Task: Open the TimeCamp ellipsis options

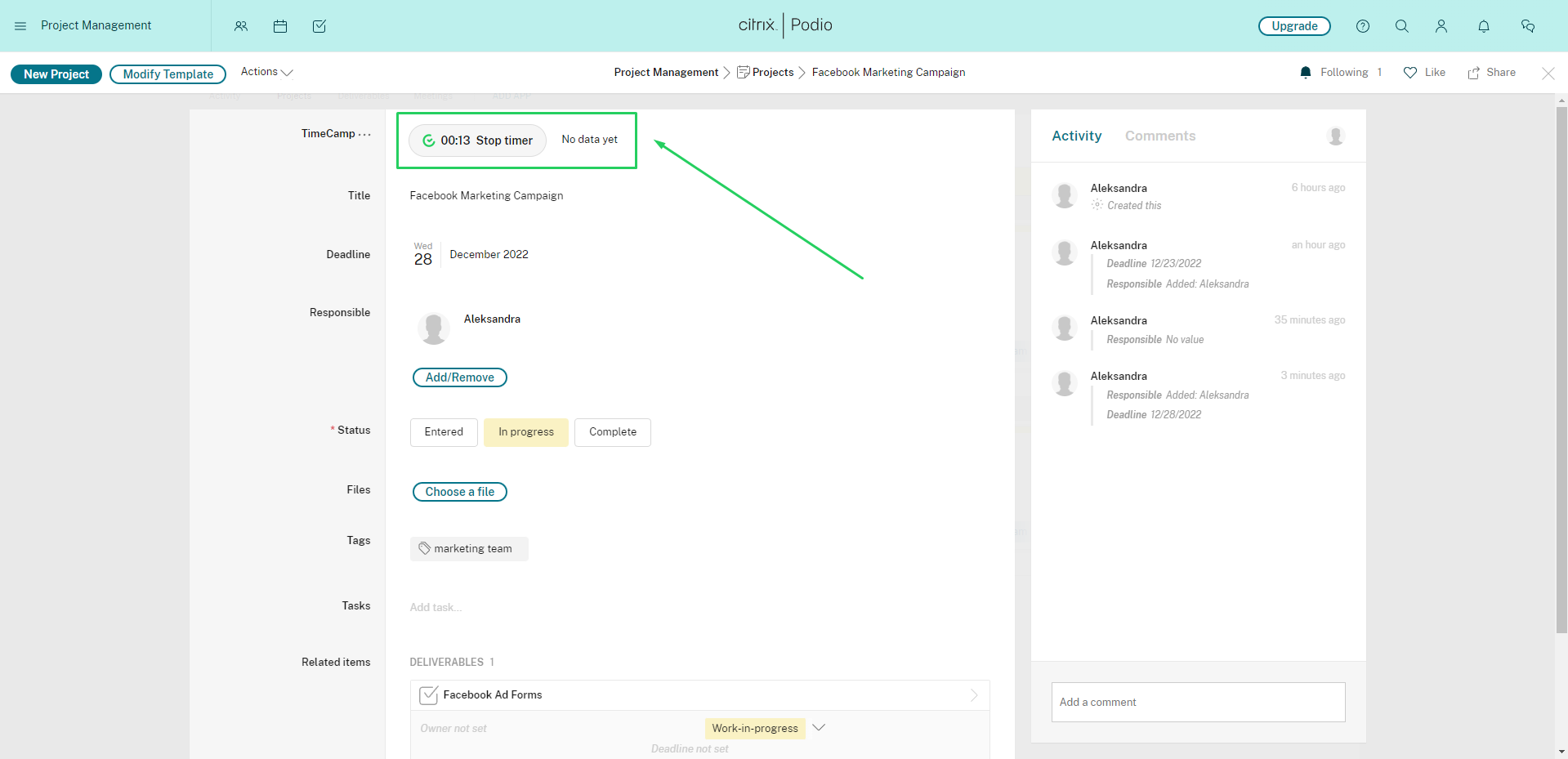Action: point(364,134)
